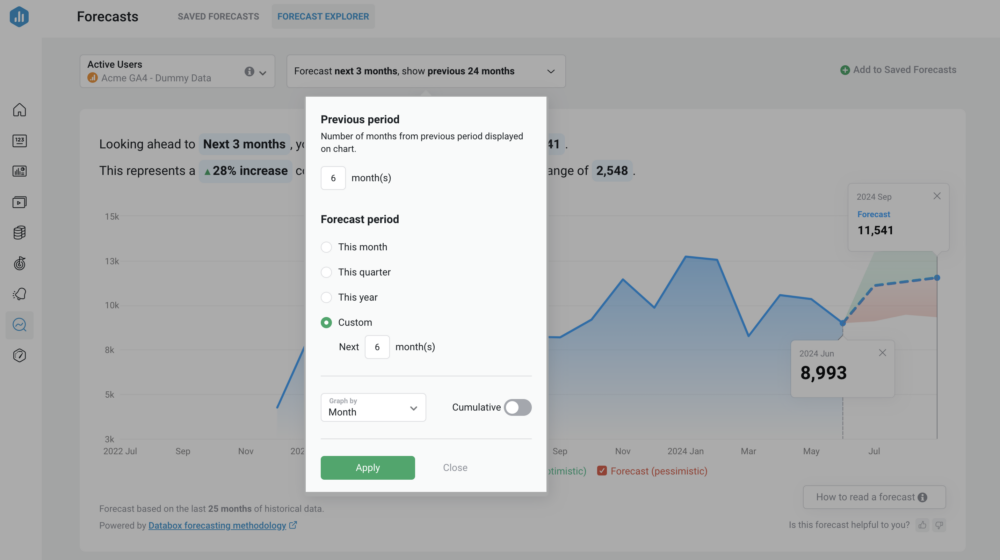Open the Alerts sidebar icon
Screen dimensions: 1000x560
tap(20, 294)
